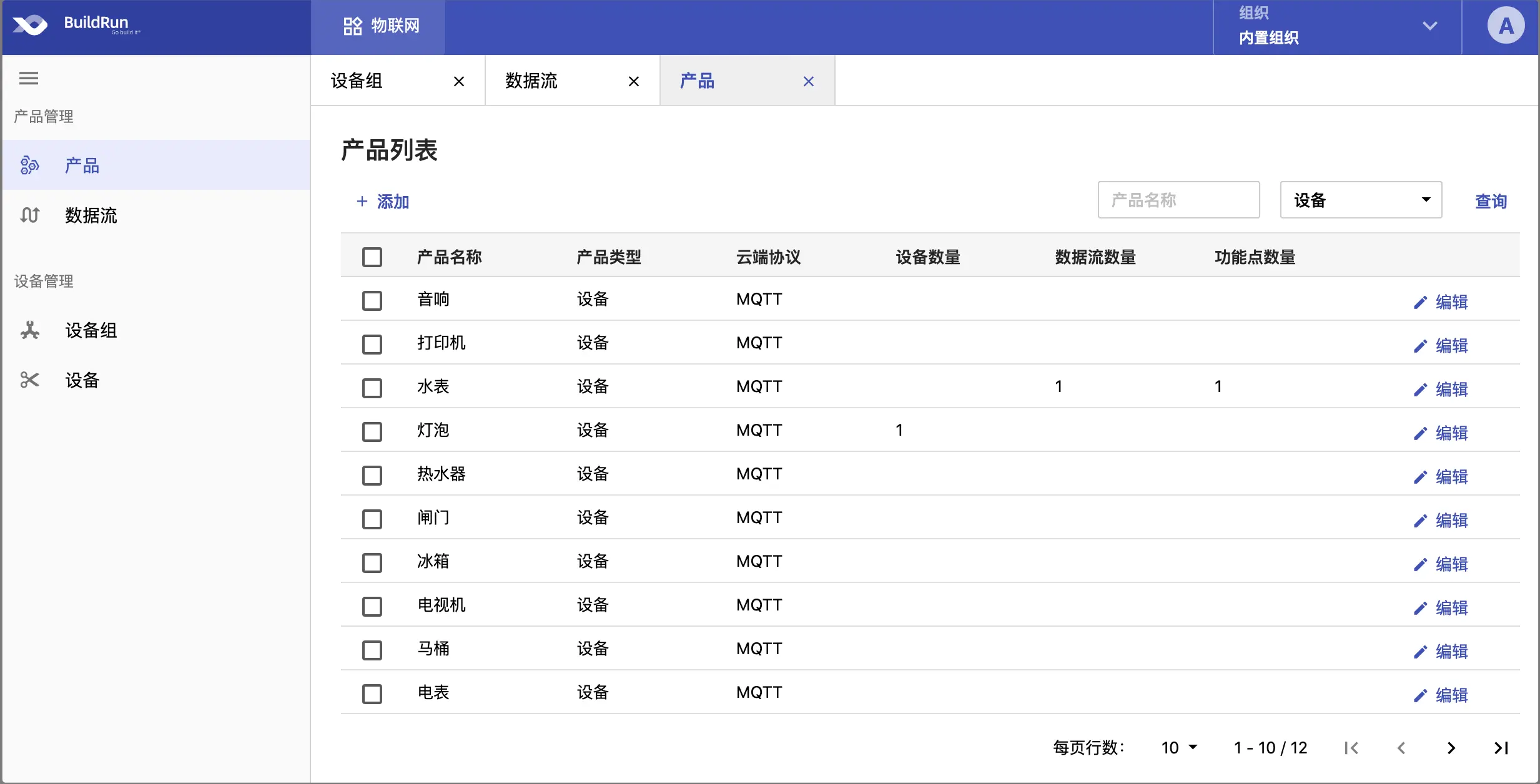The image size is (1540, 784).
Task: Close the 设备组 tab
Action: click(x=459, y=81)
